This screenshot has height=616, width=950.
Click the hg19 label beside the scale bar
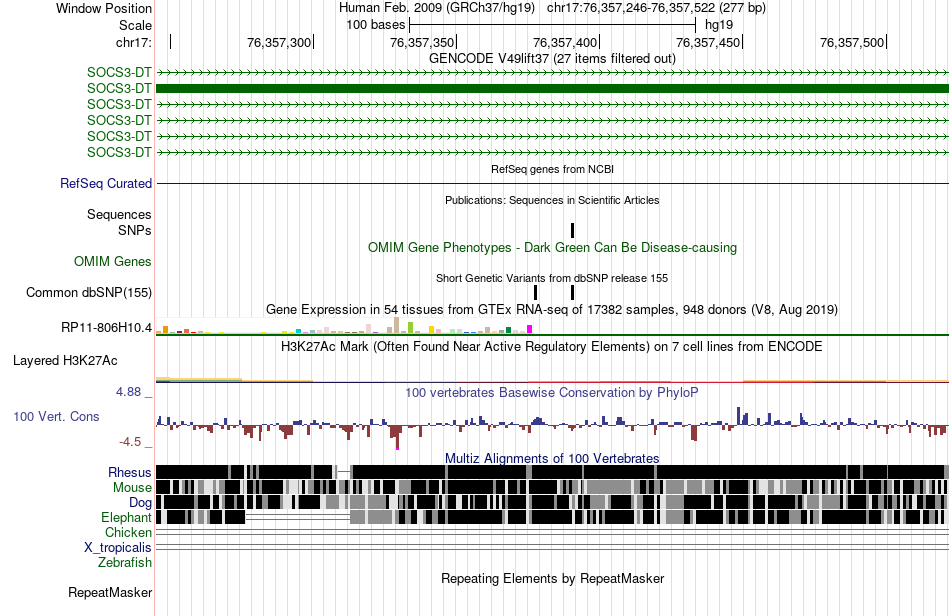pos(719,25)
